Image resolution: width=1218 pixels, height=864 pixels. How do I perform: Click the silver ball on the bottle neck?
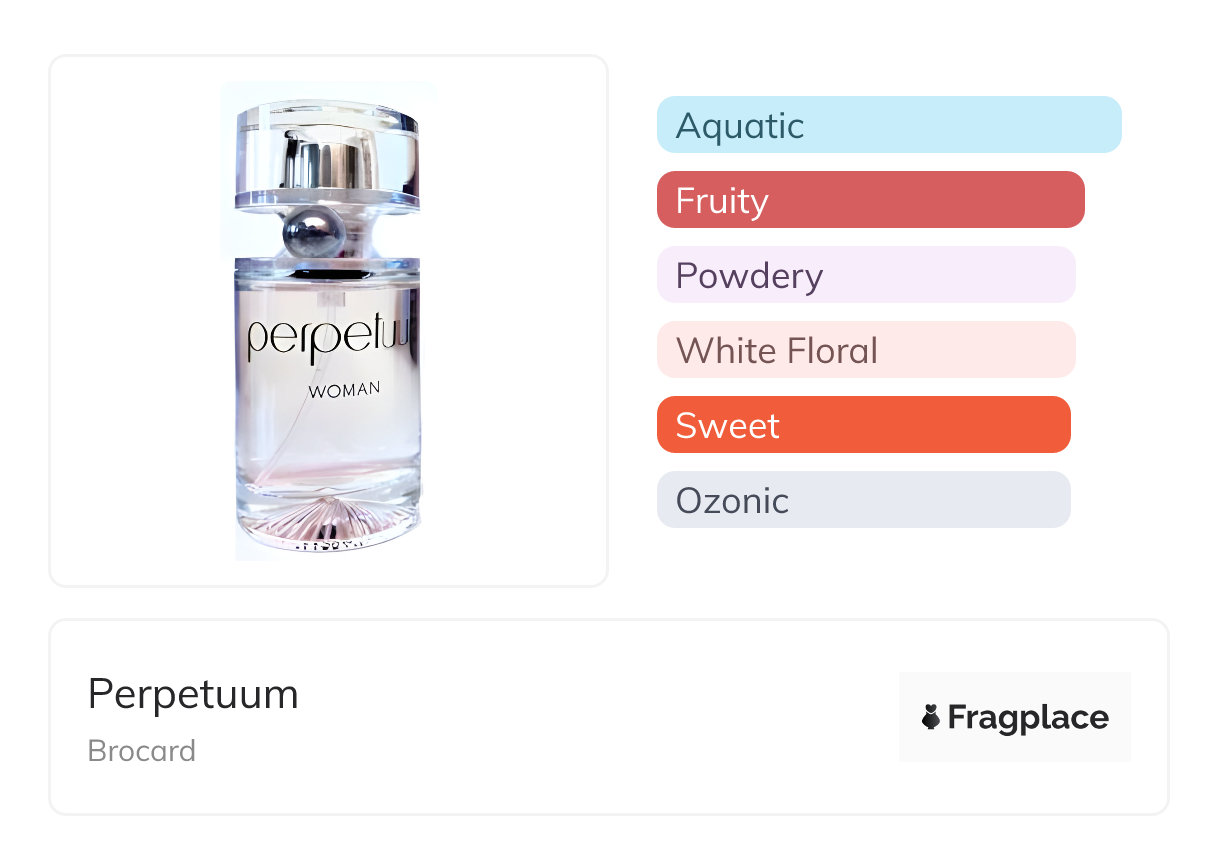tap(313, 234)
